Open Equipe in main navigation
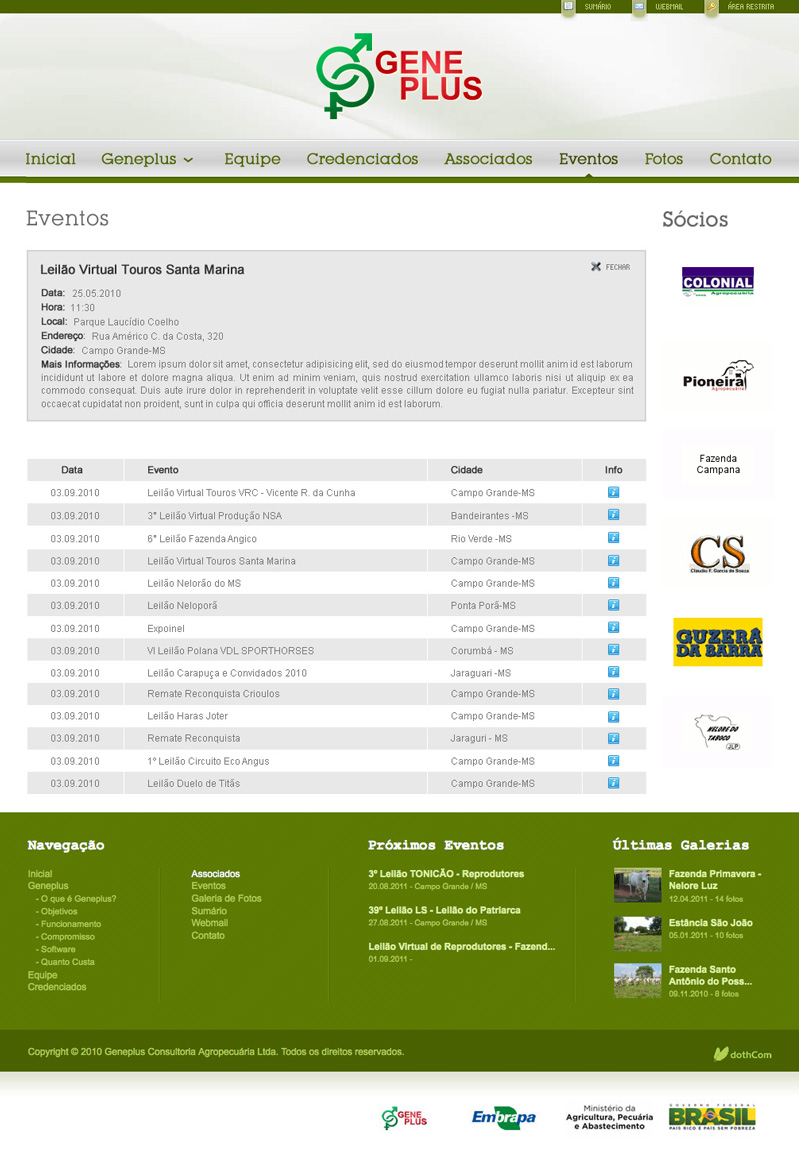799x1166 pixels. coord(252,159)
